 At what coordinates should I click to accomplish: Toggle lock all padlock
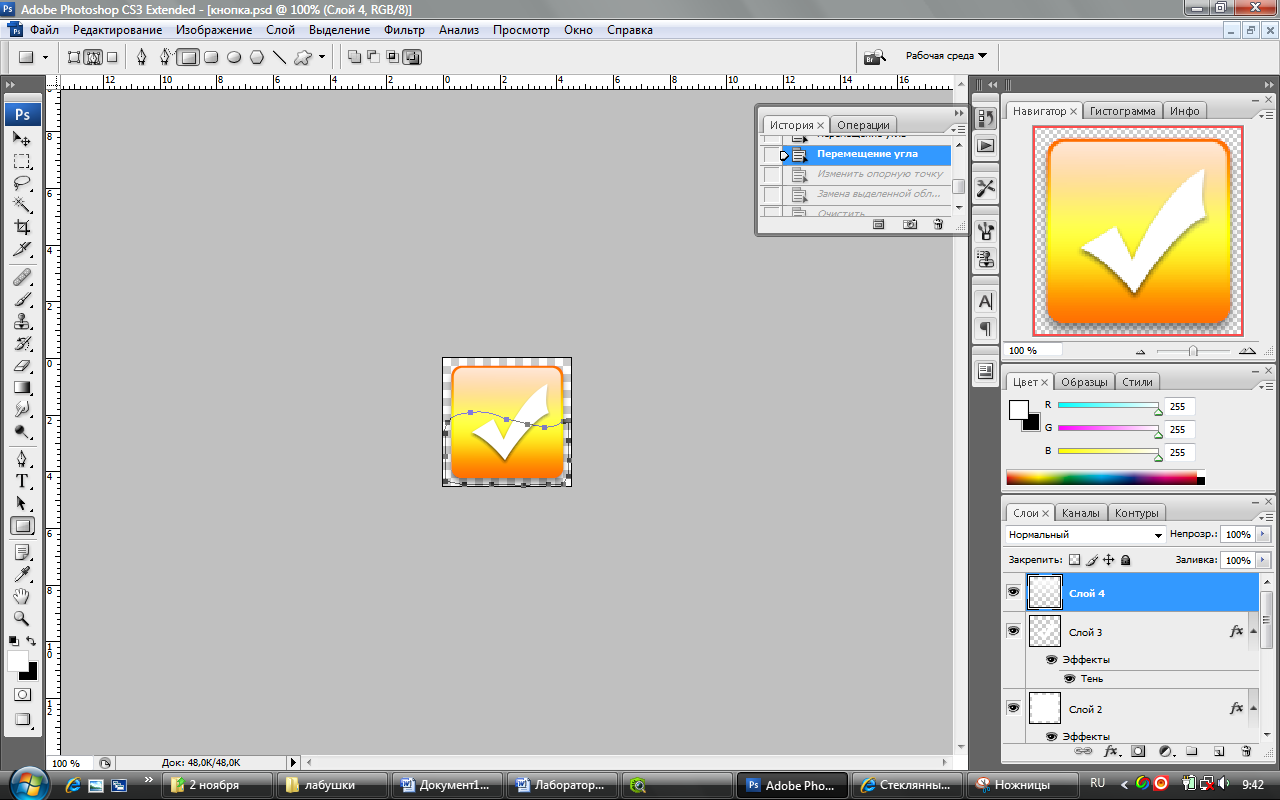[1125, 560]
